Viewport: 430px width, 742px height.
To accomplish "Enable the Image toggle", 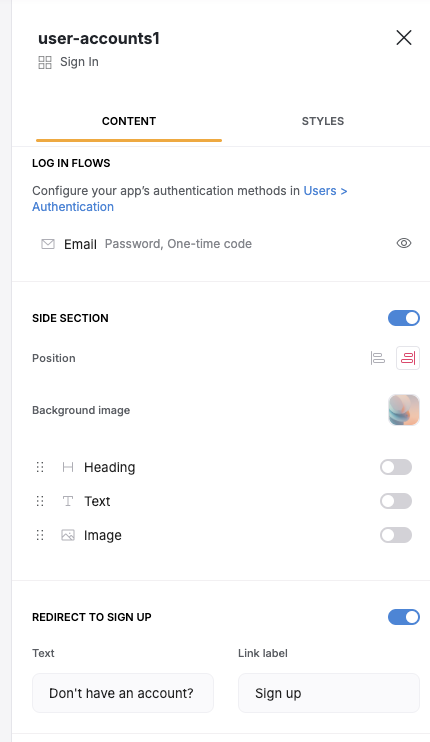I will point(396,535).
